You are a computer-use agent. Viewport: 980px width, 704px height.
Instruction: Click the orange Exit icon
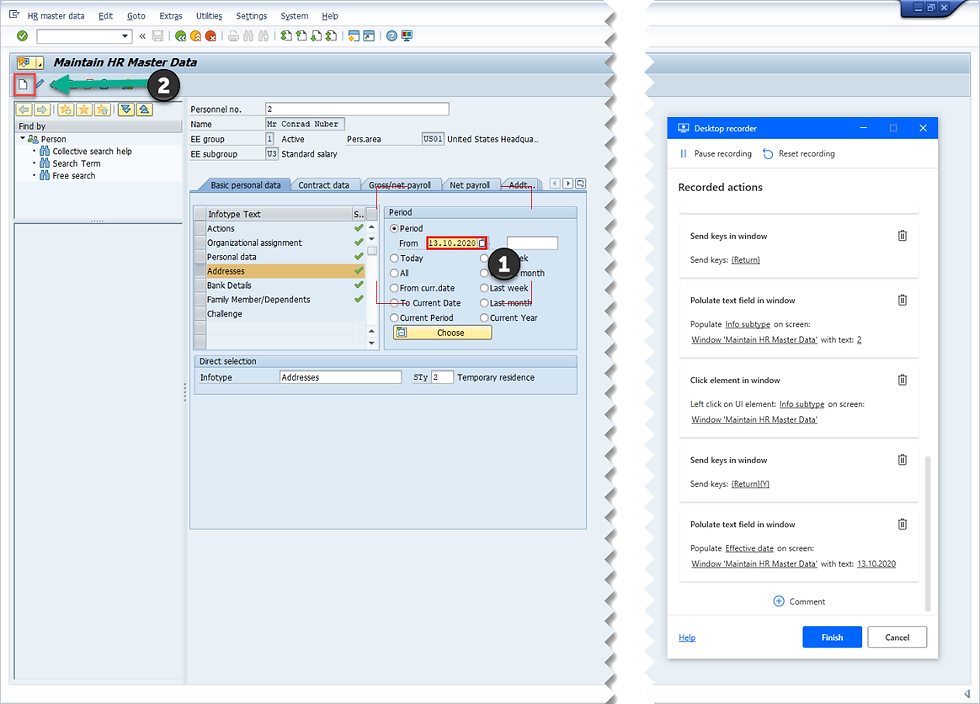coord(196,36)
